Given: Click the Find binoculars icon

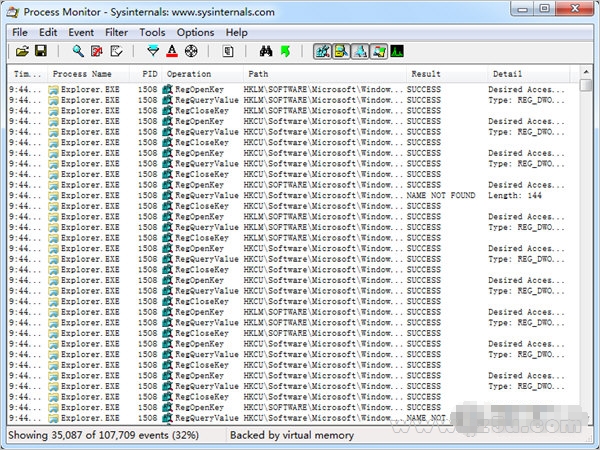Looking at the screenshot, I should pos(266,51).
